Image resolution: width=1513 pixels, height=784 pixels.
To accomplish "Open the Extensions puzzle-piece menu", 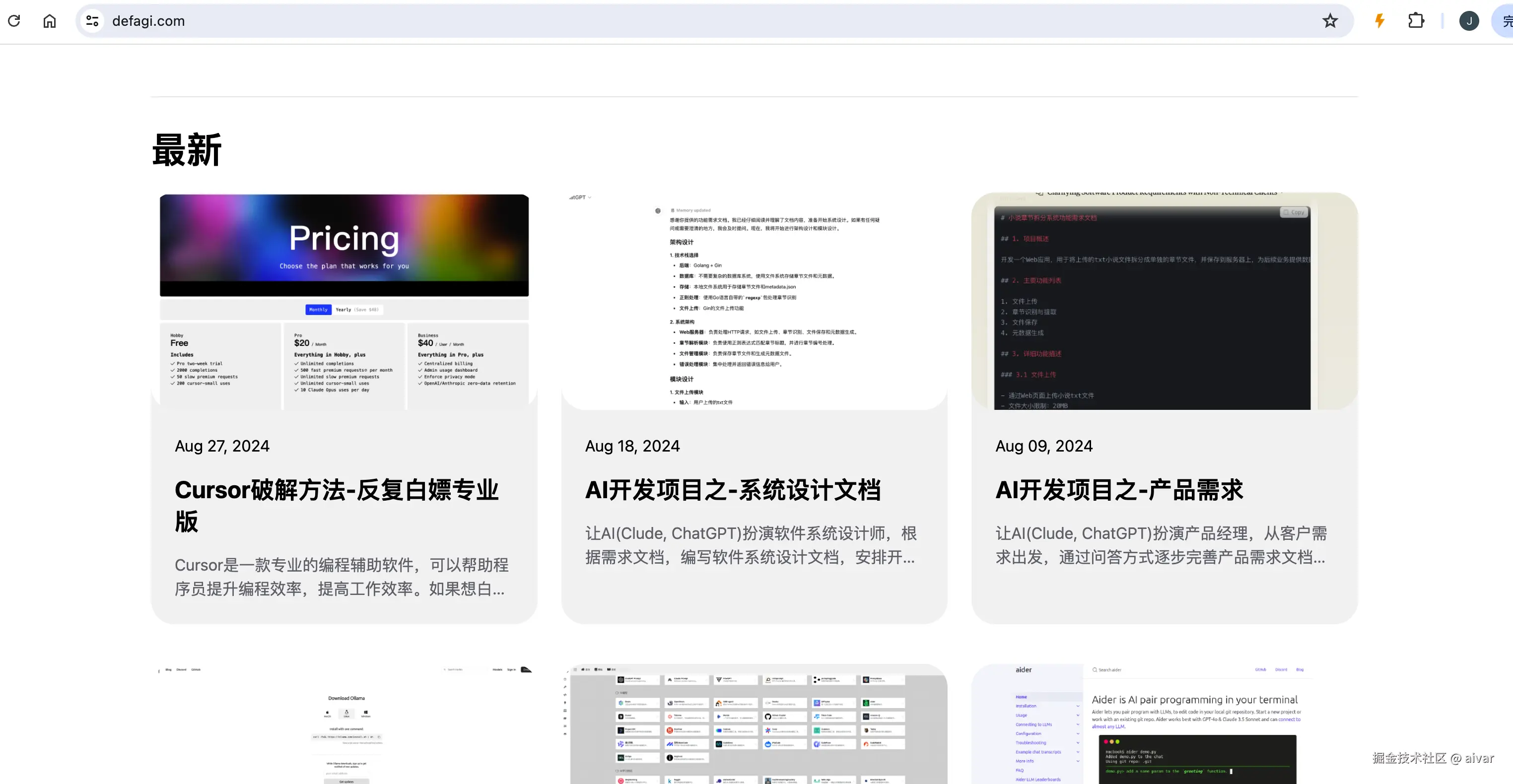I will tap(1416, 20).
